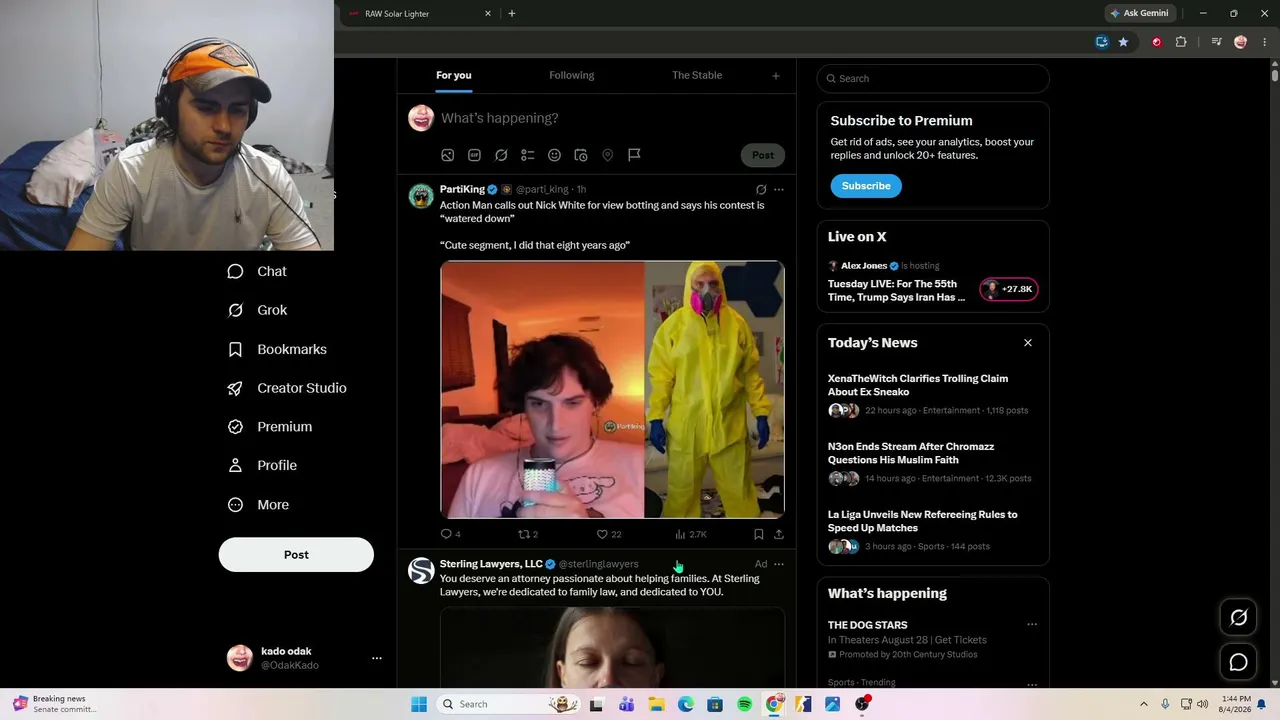Viewport: 1280px width, 720px height.
Task: Click the install app icon in address bar
Action: click(x=1102, y=42)
